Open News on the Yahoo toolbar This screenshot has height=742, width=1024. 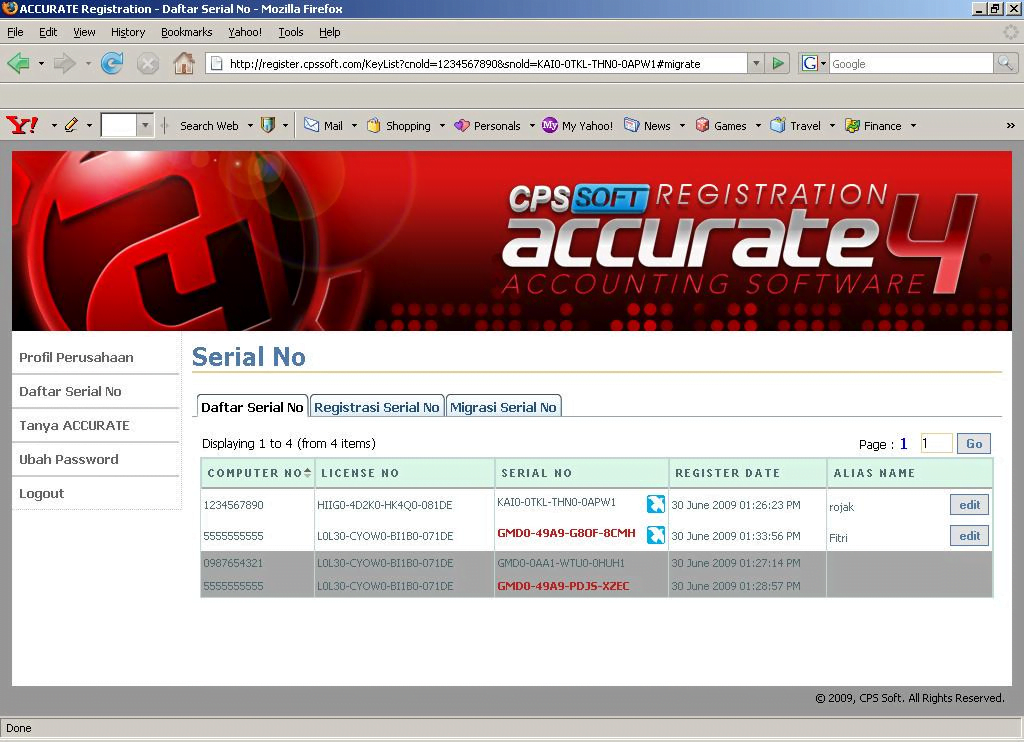point(647,125)
